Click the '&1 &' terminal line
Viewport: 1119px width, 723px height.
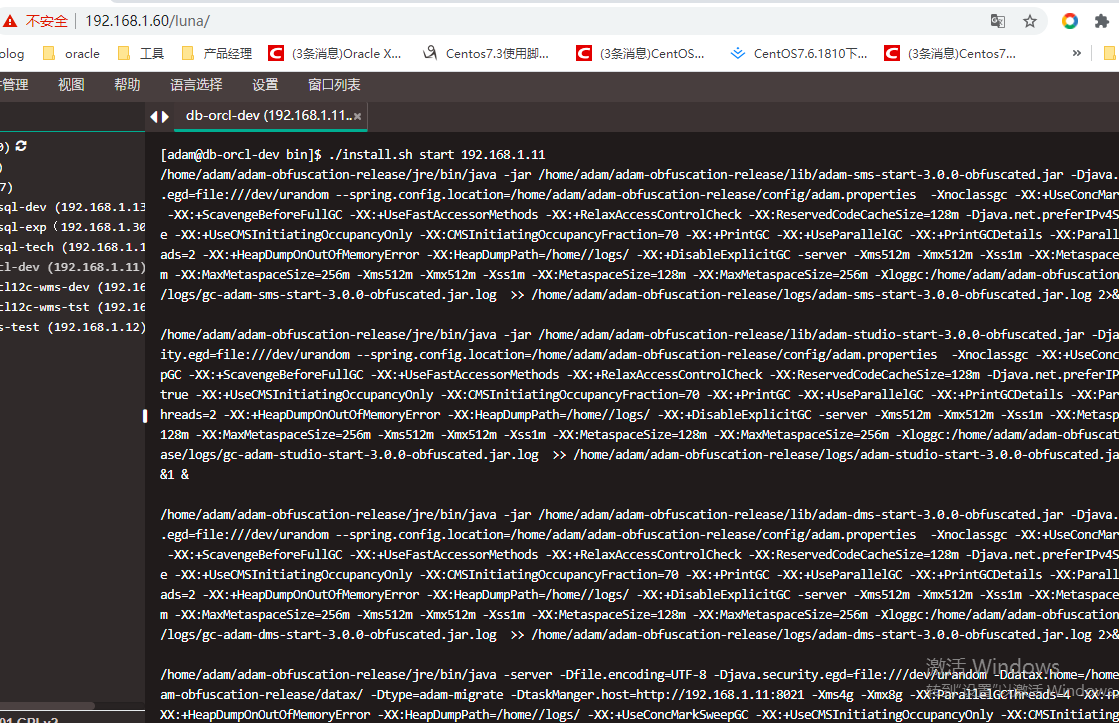pos(175,474)
